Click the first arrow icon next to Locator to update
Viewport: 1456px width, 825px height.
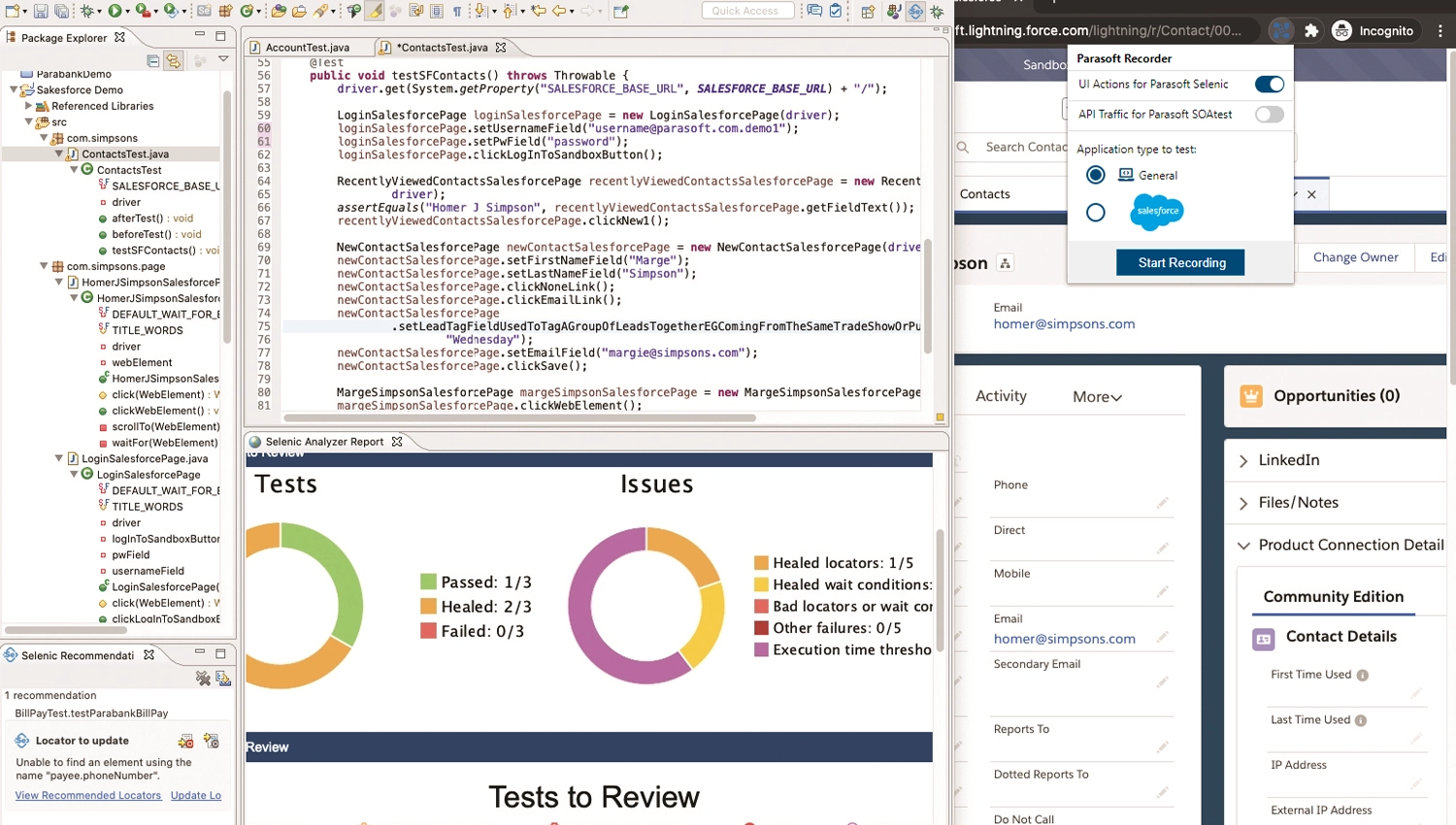185,742
